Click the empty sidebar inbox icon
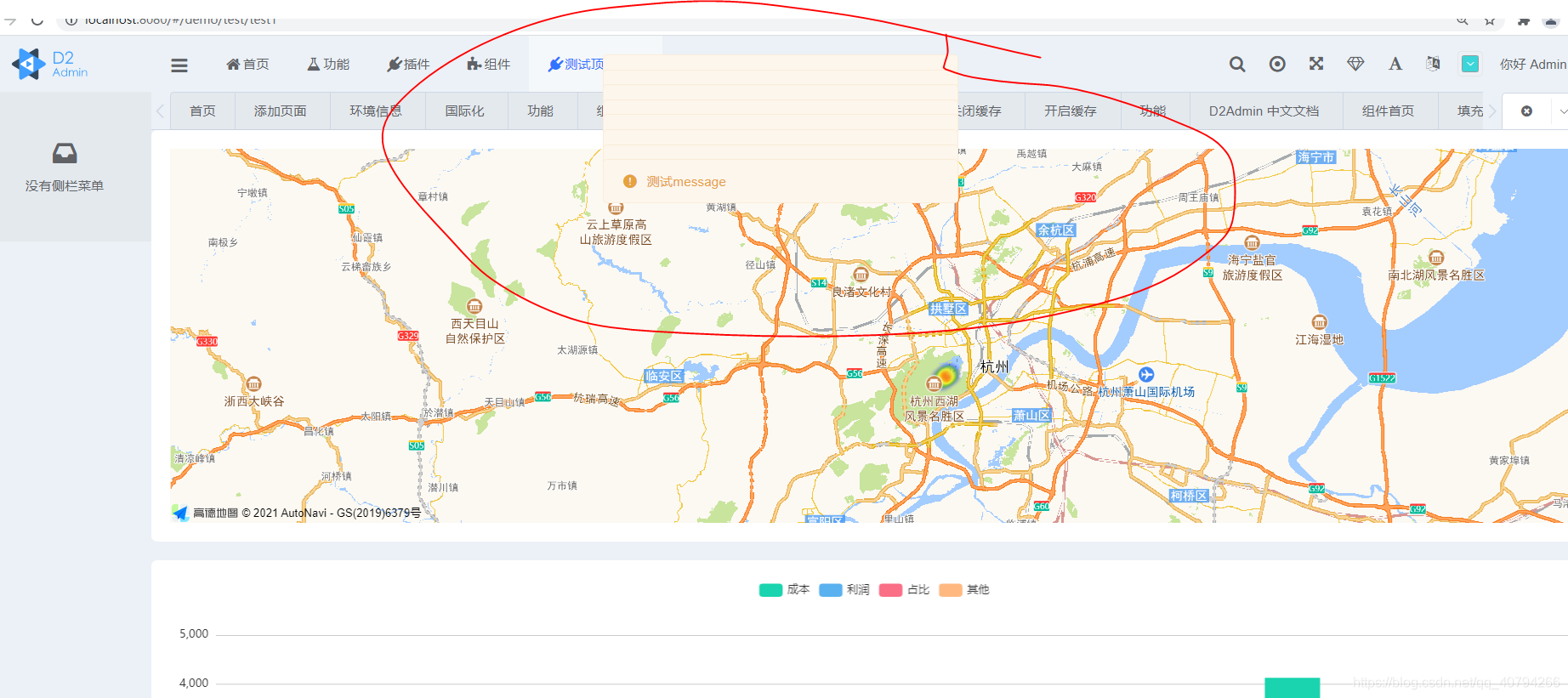 click(x=65, y=153)
